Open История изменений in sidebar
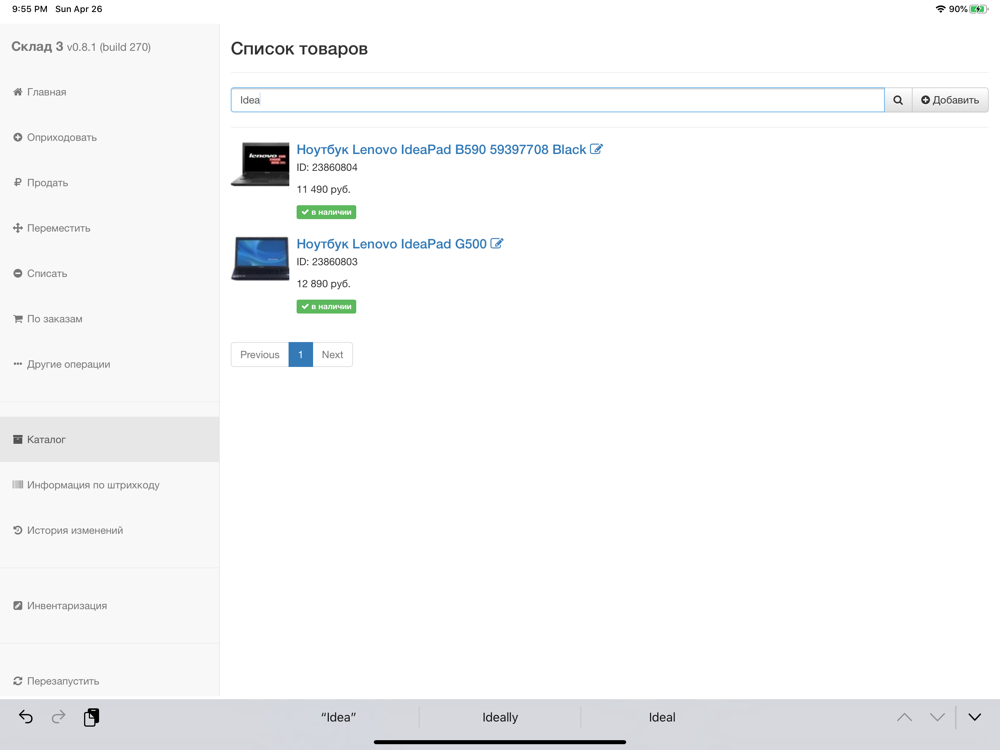The height and width of the screenshot is (750, 1000). pos(110,530)
